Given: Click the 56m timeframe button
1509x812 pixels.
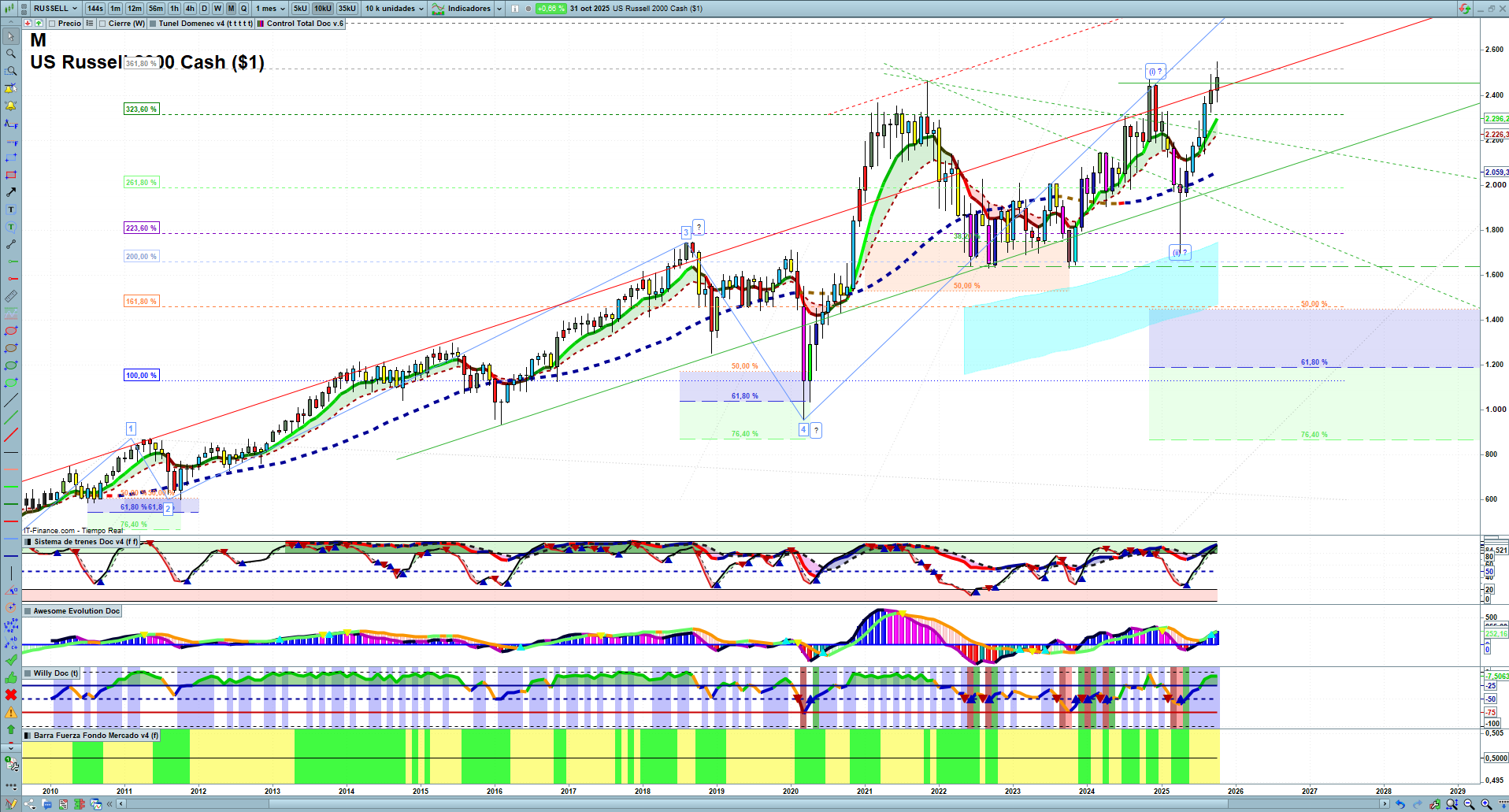Looking at the screenshot, I should pyautogui.click(x=156, y=9).
